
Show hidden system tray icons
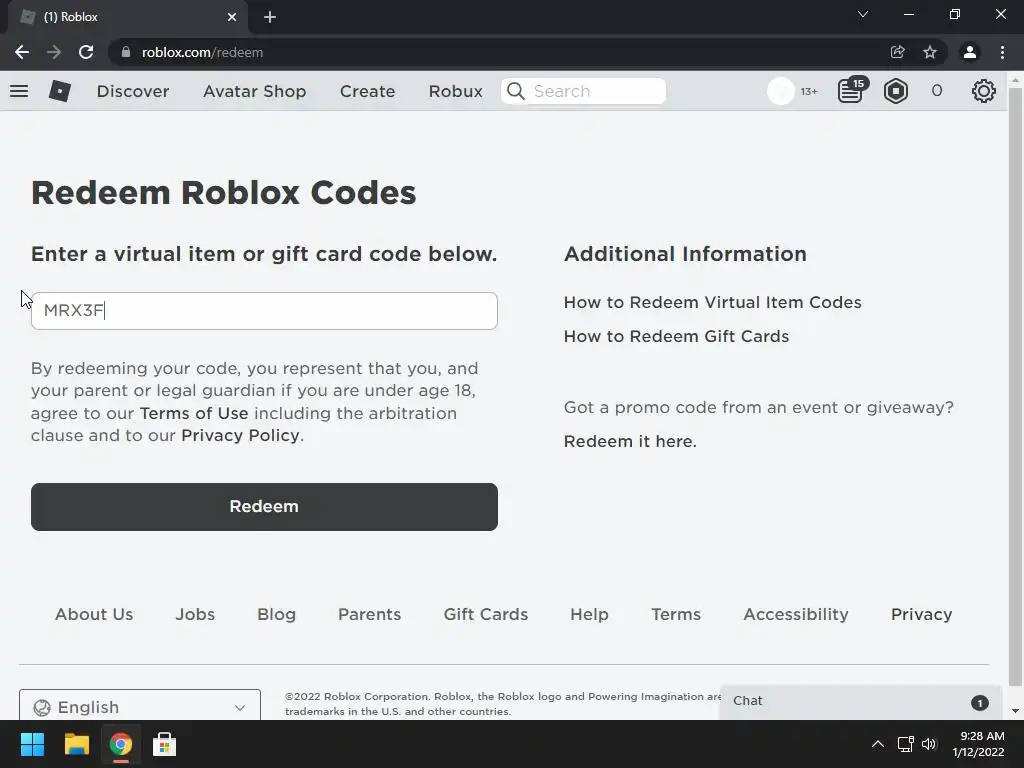tap(878, 744)
